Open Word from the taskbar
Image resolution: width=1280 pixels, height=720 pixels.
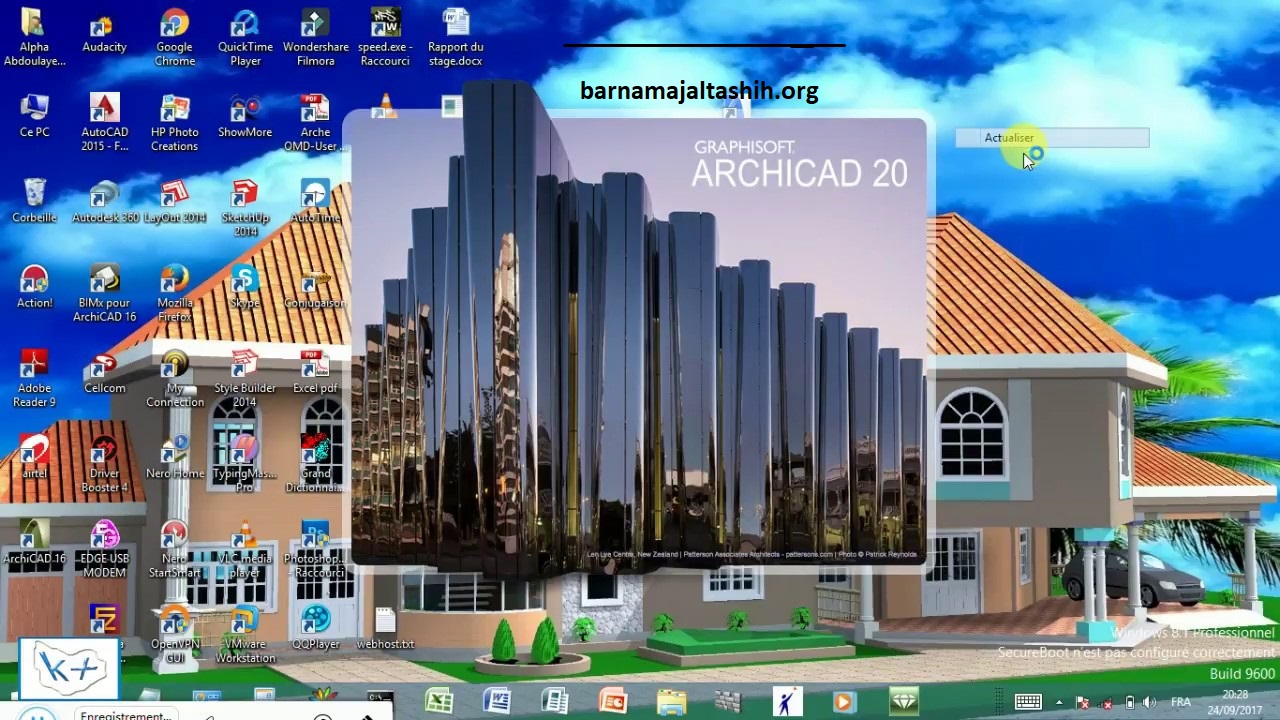(x=497, y=702)
